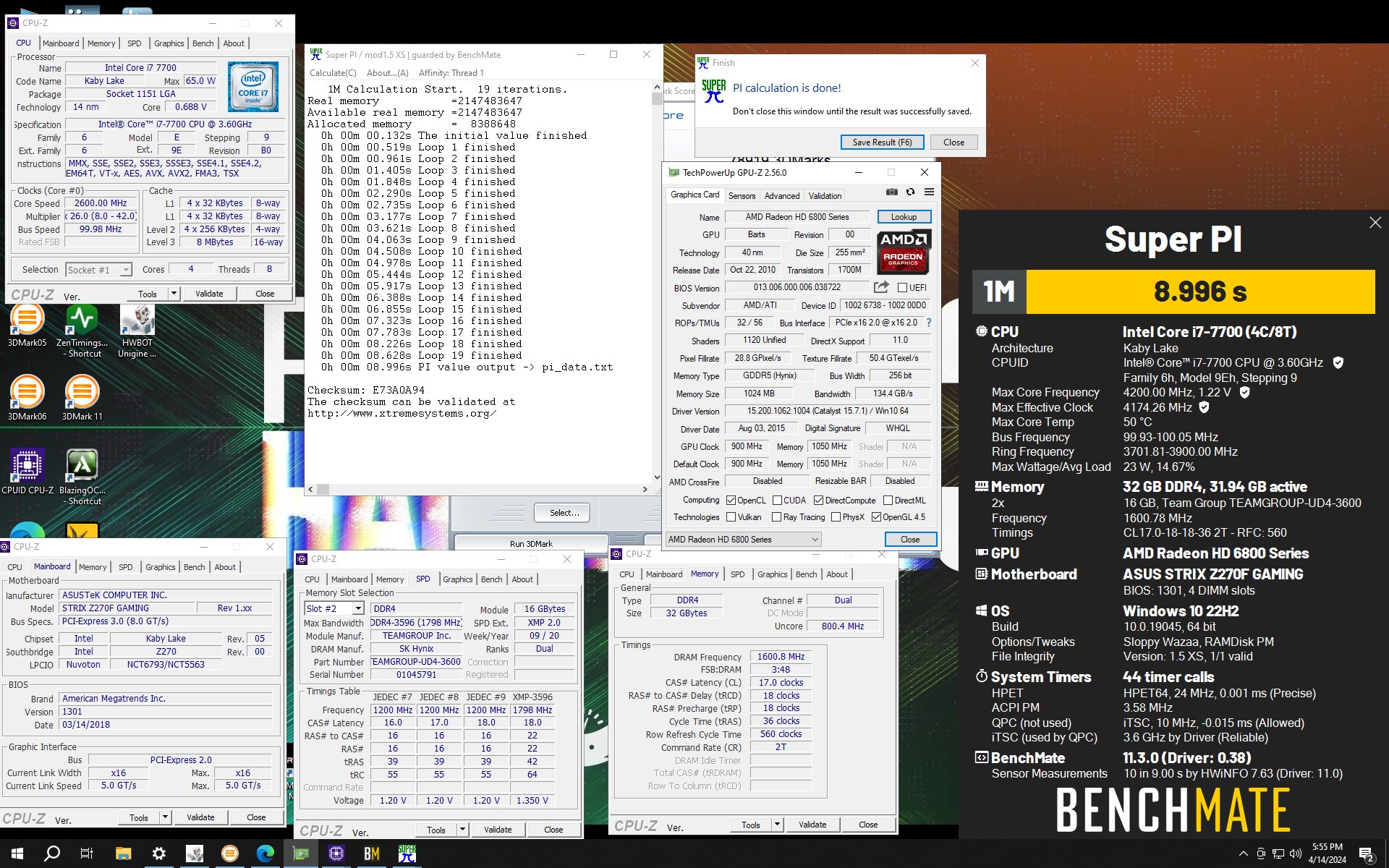This screenshot has height=868, width=1389.
Task: Toggle UEFI checkbox in GPU-Z
Action: click(902, 288)
